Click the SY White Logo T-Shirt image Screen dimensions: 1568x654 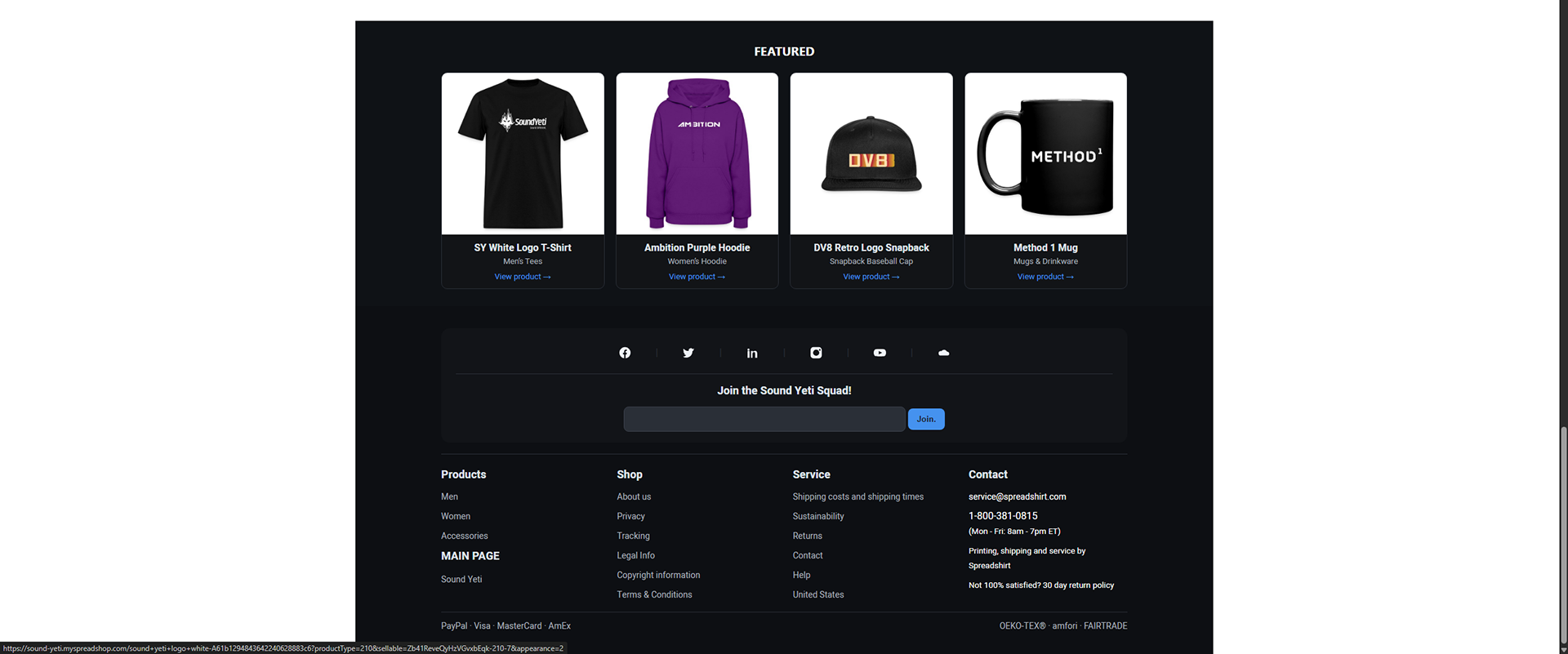[523, 153]
